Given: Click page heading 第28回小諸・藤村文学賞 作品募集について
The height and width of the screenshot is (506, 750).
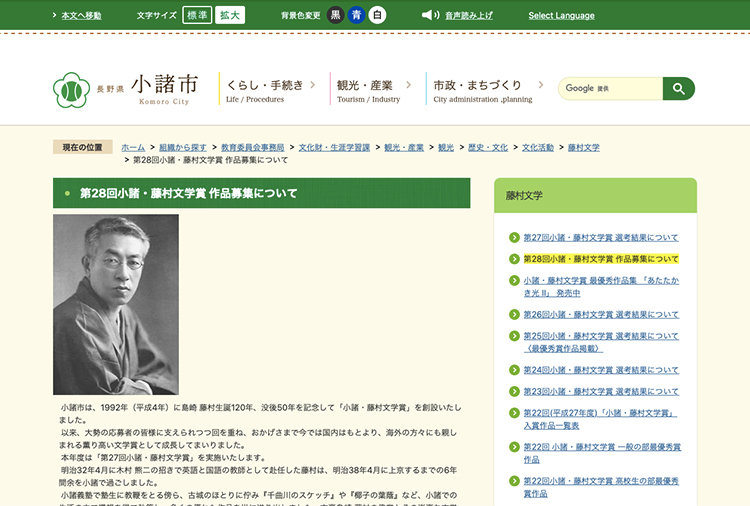Looking at the screenshot, I should point(188,193).
